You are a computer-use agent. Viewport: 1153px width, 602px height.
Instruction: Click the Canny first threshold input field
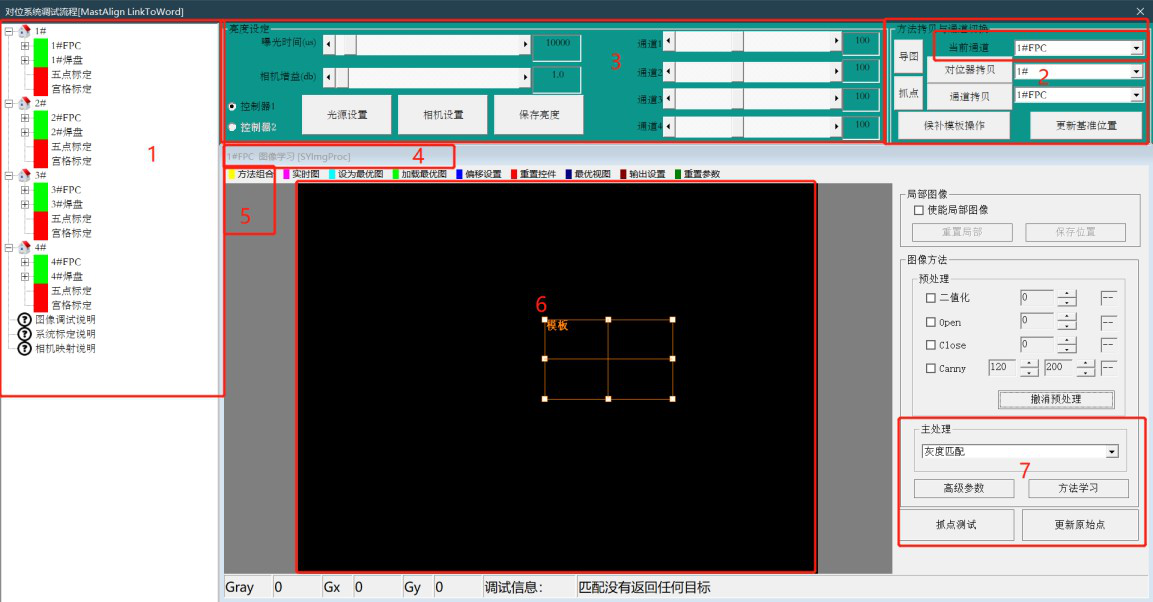(x=1001, y=368)
